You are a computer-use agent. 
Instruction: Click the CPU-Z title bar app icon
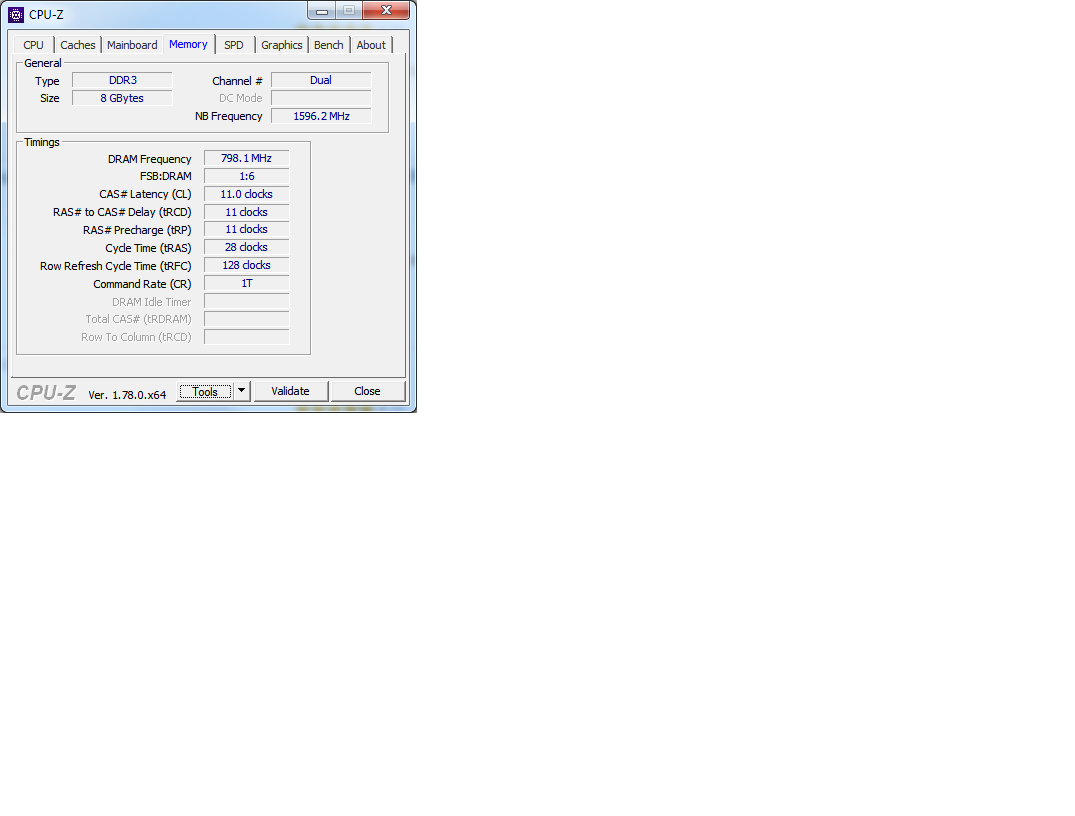16,14
